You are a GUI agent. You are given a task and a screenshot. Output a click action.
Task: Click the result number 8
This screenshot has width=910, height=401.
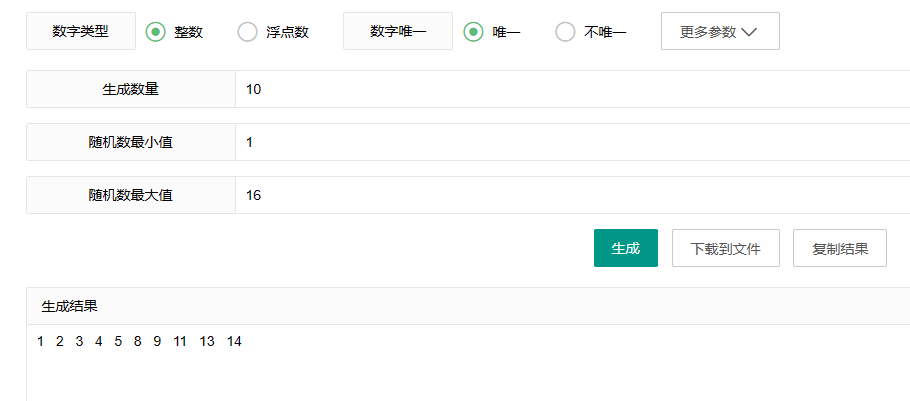[x=138, y=342]
